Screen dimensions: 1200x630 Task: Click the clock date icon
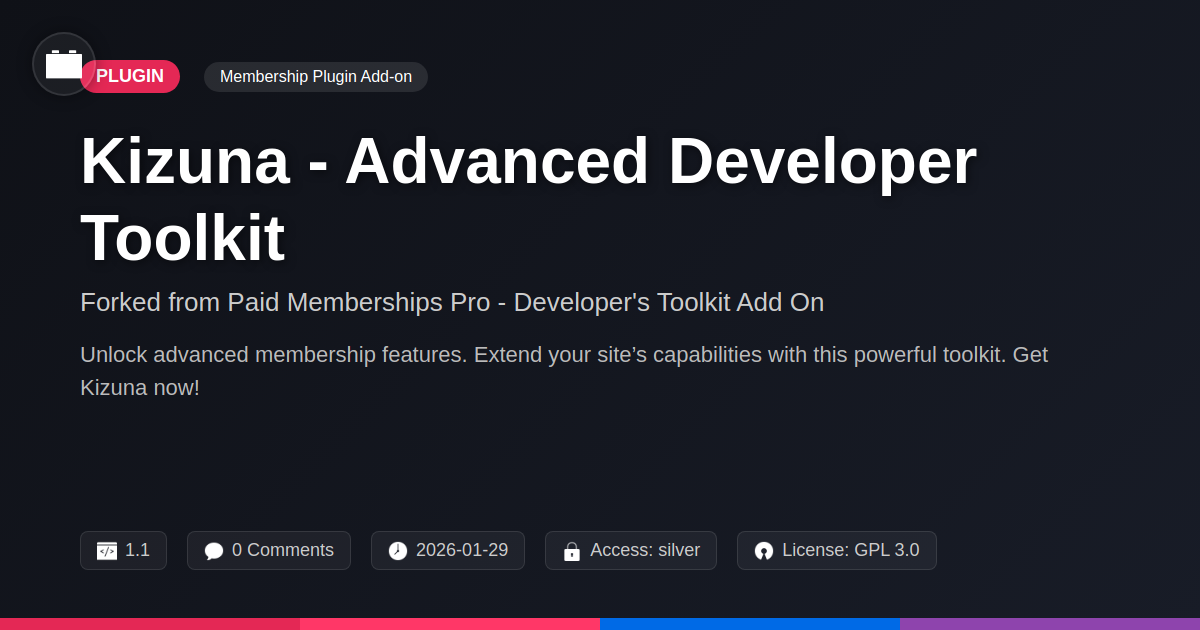pos(398,551)
